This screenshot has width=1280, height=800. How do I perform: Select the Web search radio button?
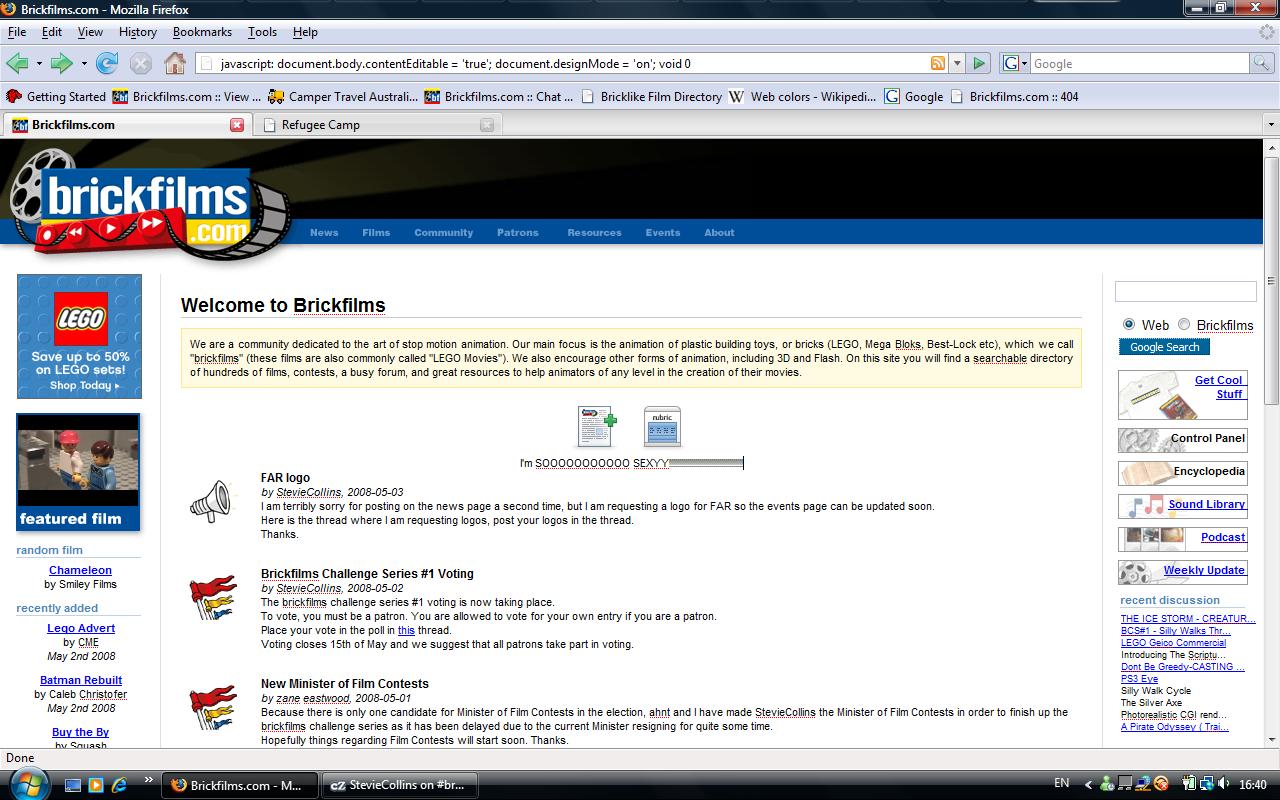pos(1129,324)
